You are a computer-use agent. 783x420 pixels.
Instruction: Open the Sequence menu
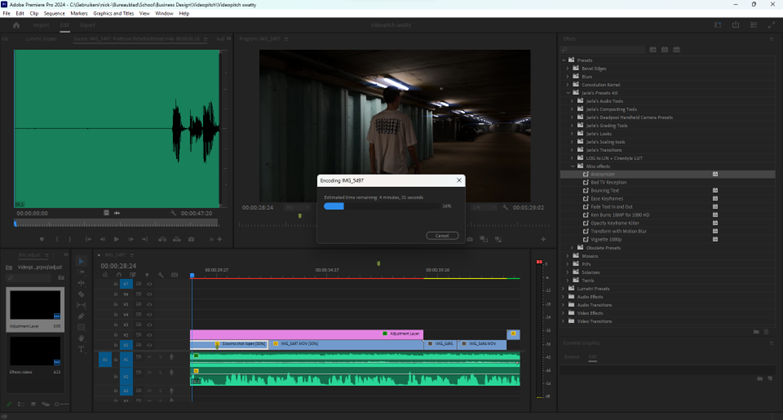(54, 13)
